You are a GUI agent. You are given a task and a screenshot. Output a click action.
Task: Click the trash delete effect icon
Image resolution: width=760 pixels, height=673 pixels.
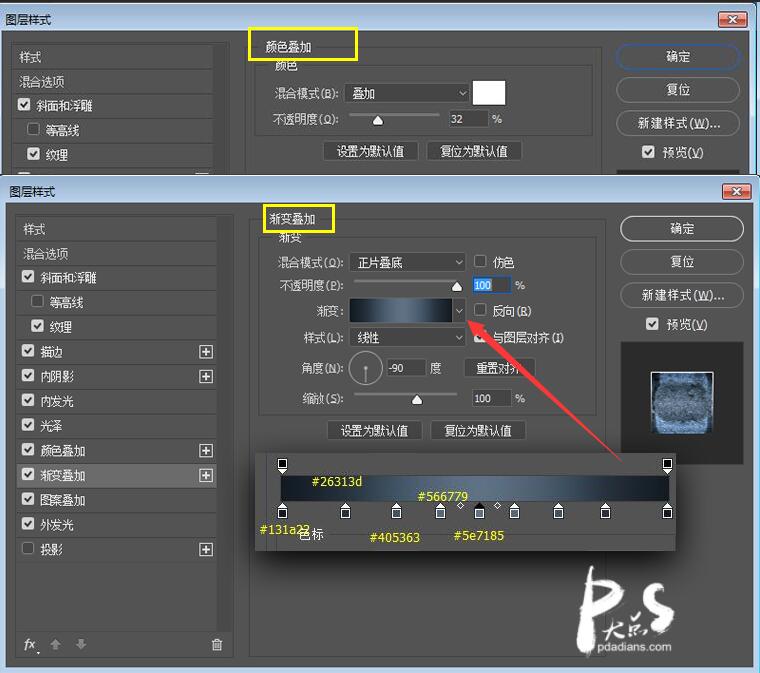[x=217, y=644]
